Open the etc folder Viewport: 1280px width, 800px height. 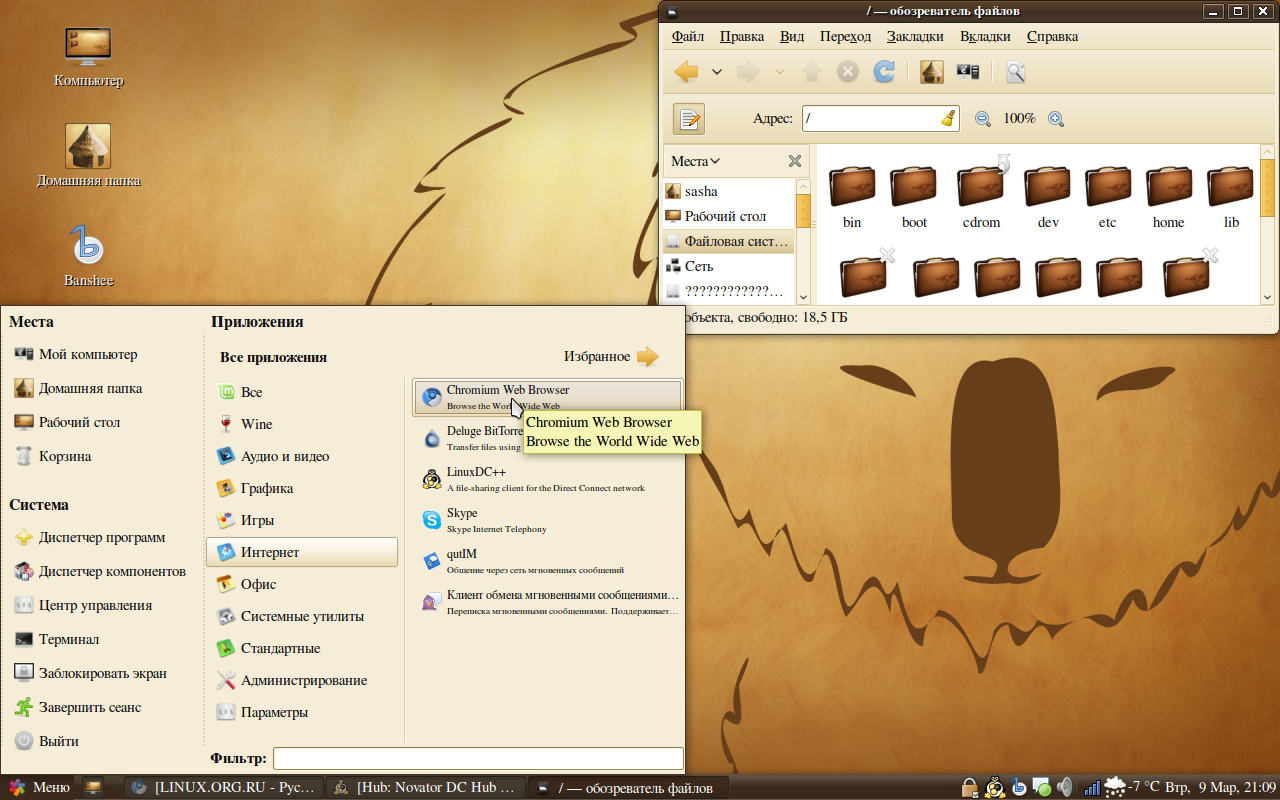click(1108, 196)
